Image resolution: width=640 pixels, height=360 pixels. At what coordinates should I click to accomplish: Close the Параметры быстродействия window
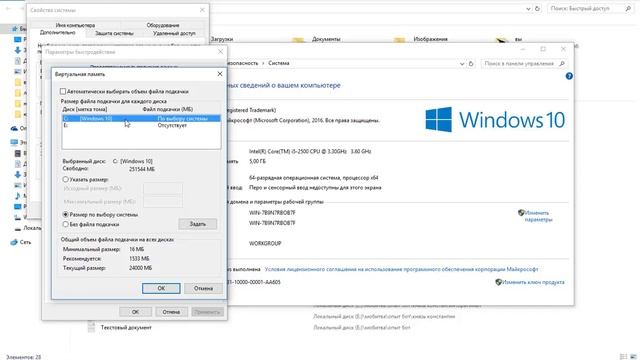click(x=220, y=52)
